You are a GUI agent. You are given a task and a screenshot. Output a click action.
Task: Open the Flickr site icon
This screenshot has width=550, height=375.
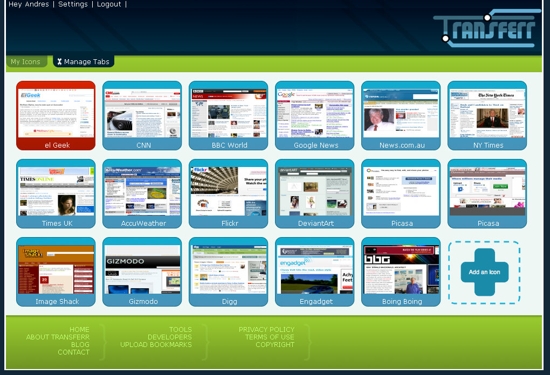pyautogui.click(x=228, y=194)
